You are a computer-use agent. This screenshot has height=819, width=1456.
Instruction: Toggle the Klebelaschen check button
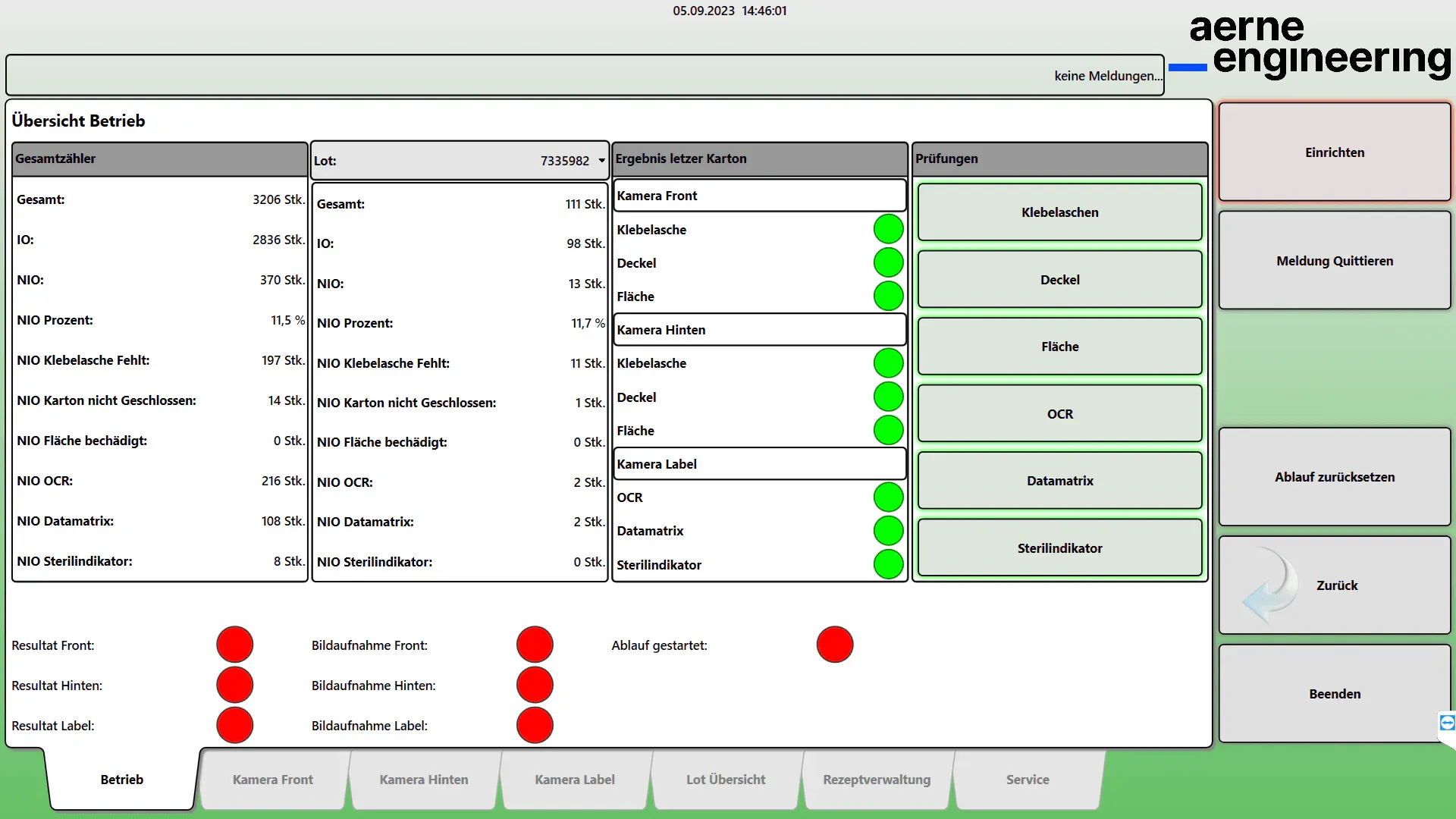[x=1059, y=212]
